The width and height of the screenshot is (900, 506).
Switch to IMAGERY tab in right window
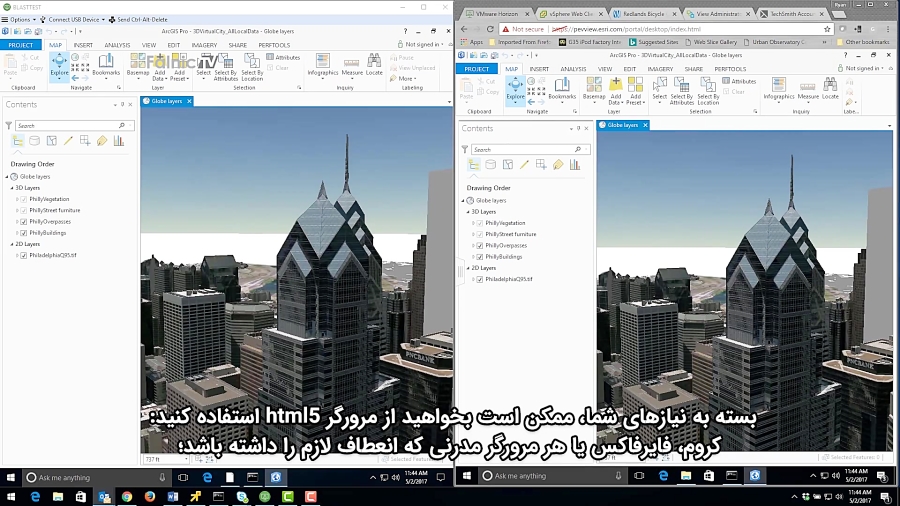pos(660,69)
